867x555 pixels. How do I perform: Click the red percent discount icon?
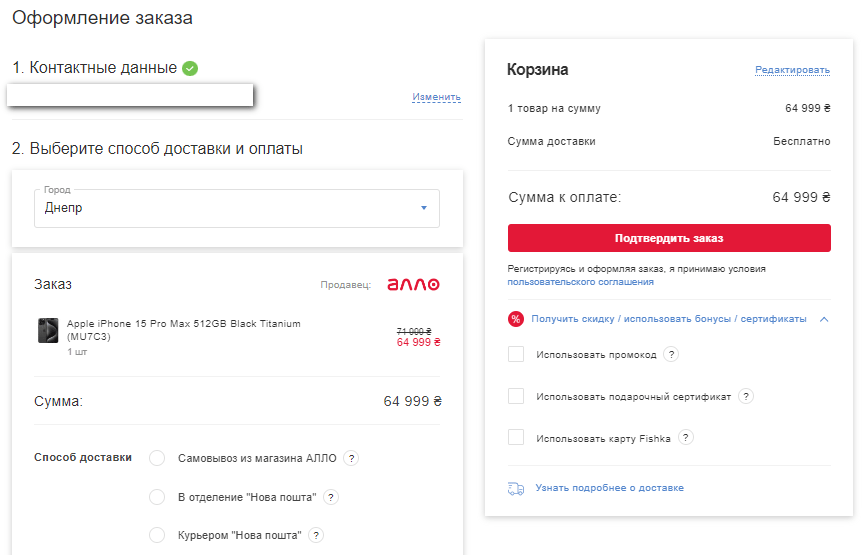pyautogui.click(x=516, y=319)
